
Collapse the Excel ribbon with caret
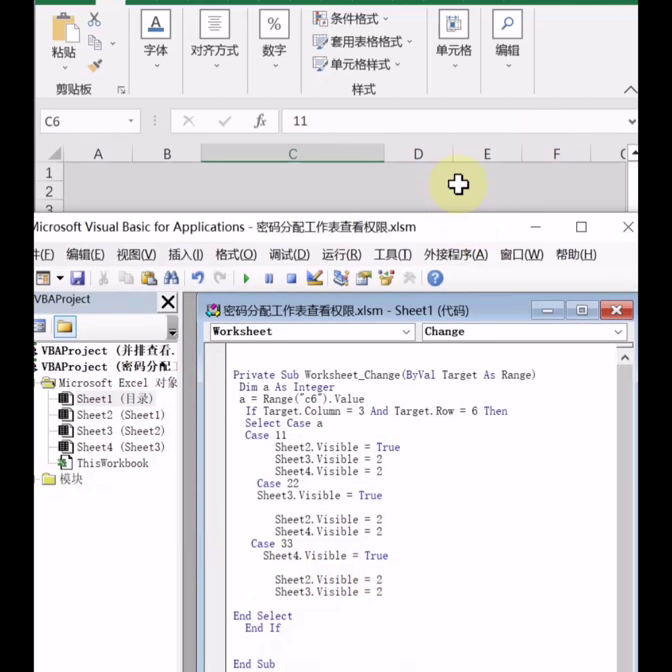[630, 90]
